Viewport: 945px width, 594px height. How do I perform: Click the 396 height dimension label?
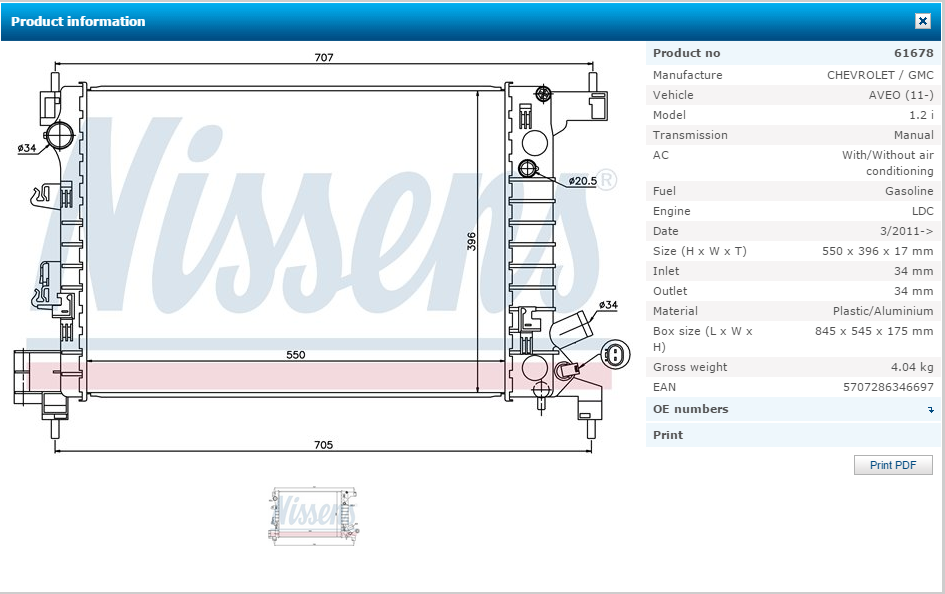tap(471, 241)
